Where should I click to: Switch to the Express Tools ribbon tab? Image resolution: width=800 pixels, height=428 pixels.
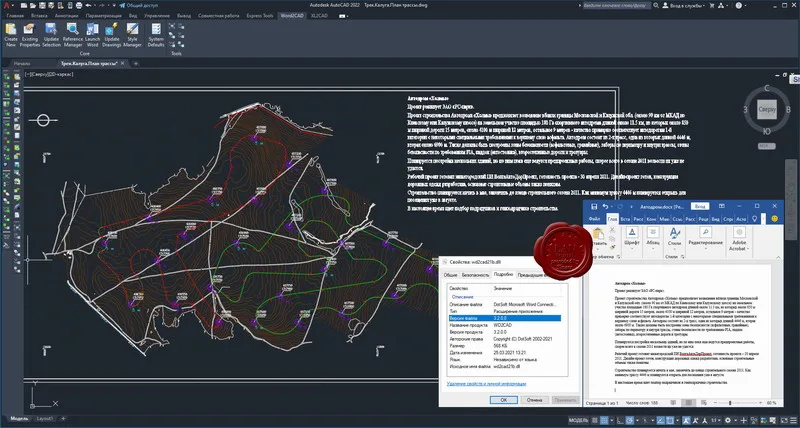coord(260,16)
